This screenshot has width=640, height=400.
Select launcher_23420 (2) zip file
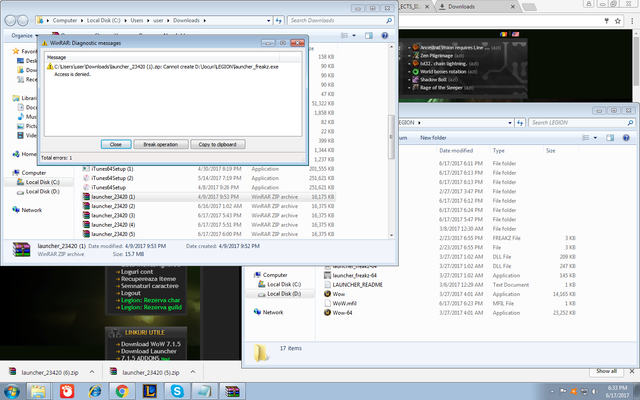(x=209, y=206)
